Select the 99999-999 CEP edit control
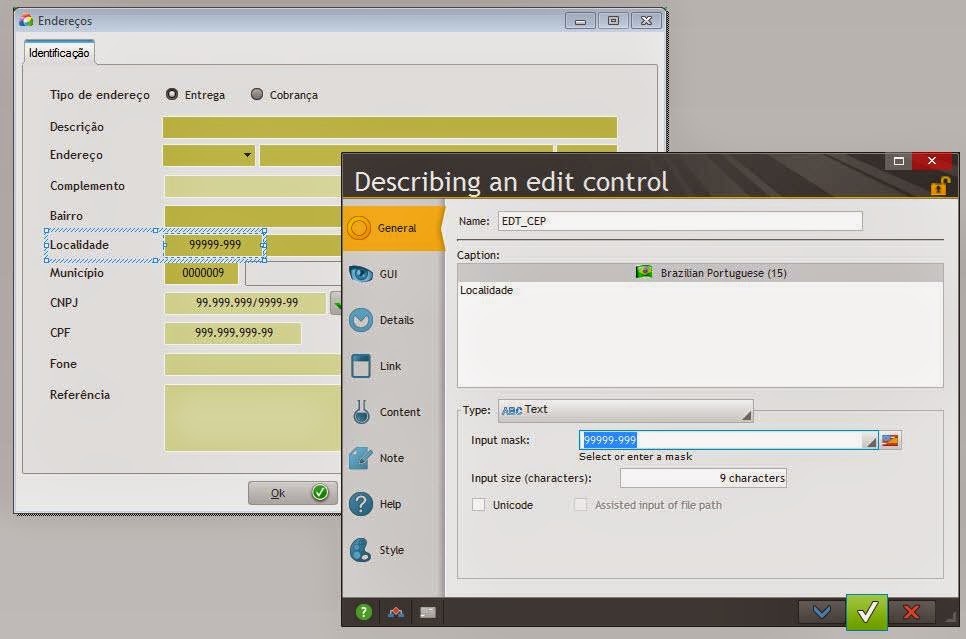This screenshot has width=966, height=639. point(214,245)
